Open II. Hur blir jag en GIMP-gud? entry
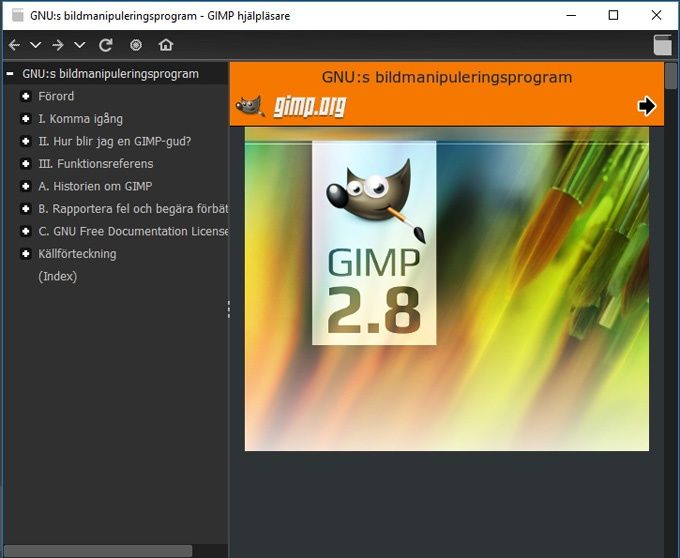Screen dimensions: 680x558 point(114,142)
